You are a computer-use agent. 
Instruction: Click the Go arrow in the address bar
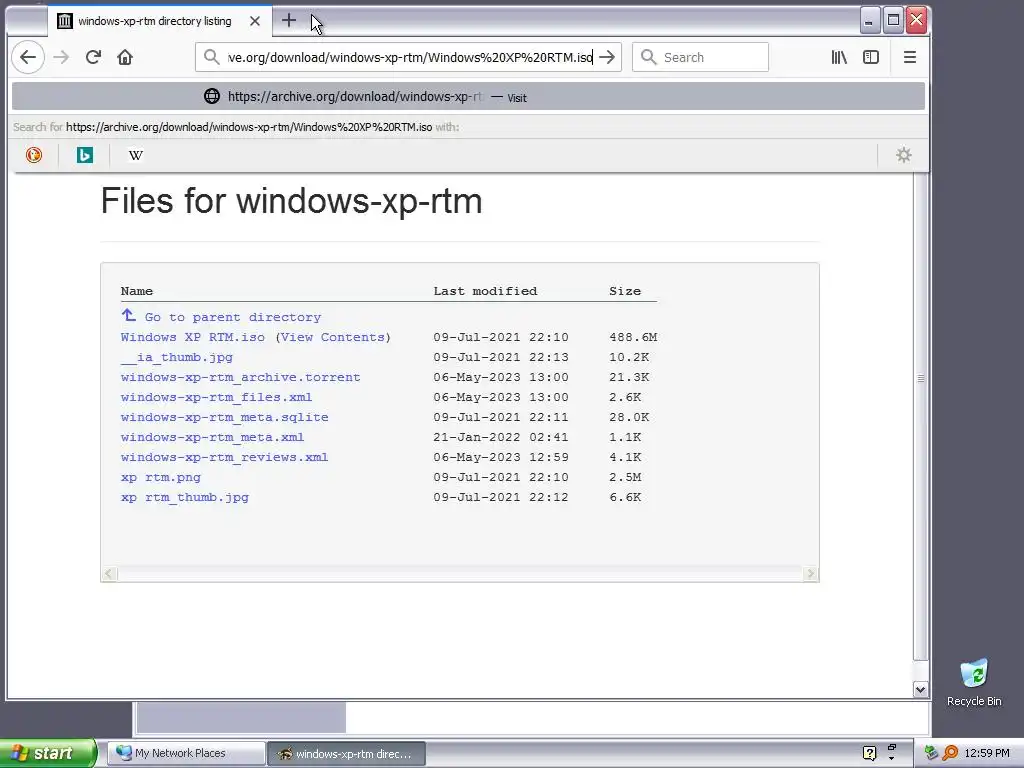click(x=607, y=57)
